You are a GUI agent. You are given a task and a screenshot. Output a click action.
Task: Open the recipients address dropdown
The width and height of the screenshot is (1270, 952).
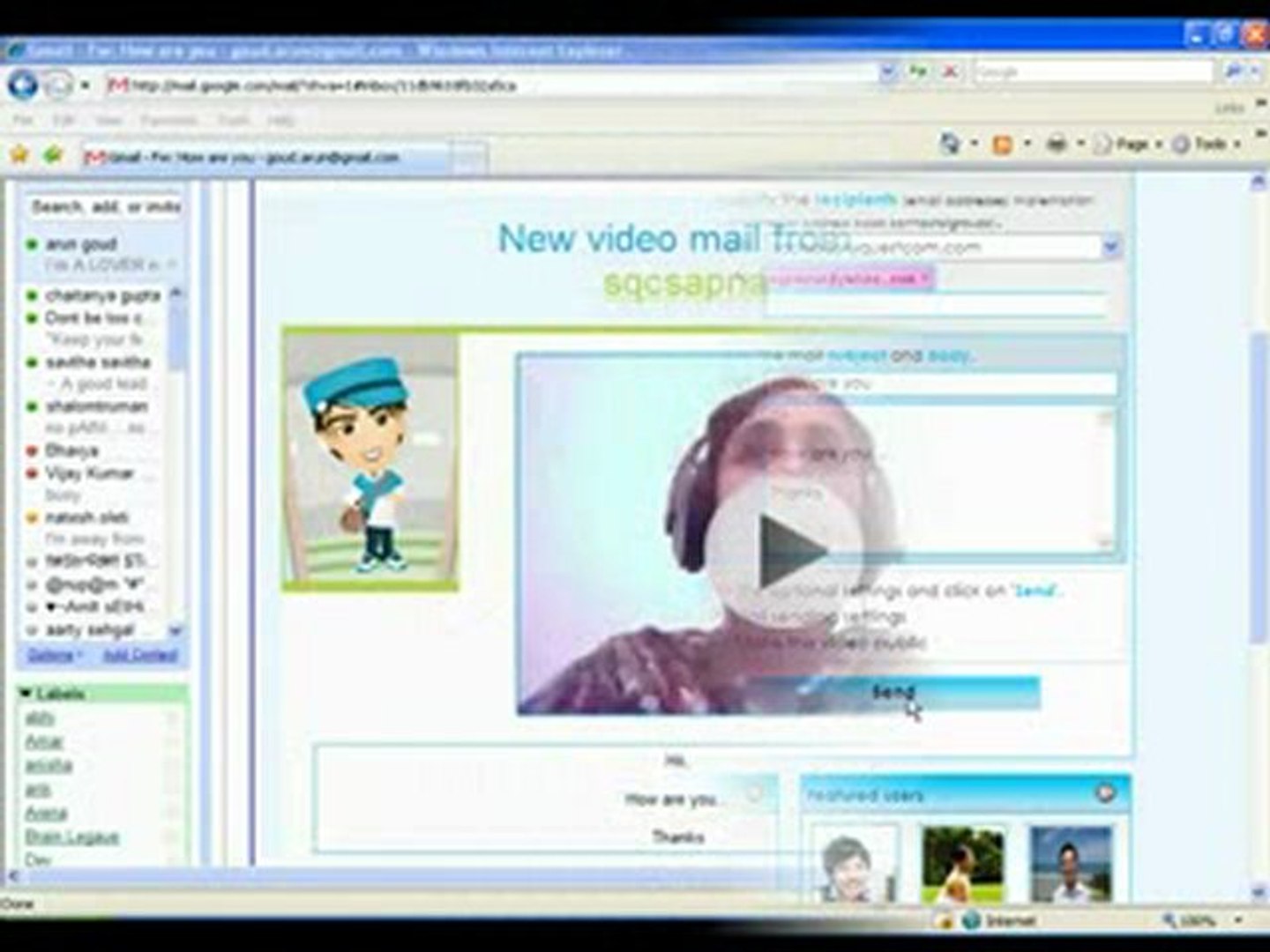click(x=1111, y=248)
